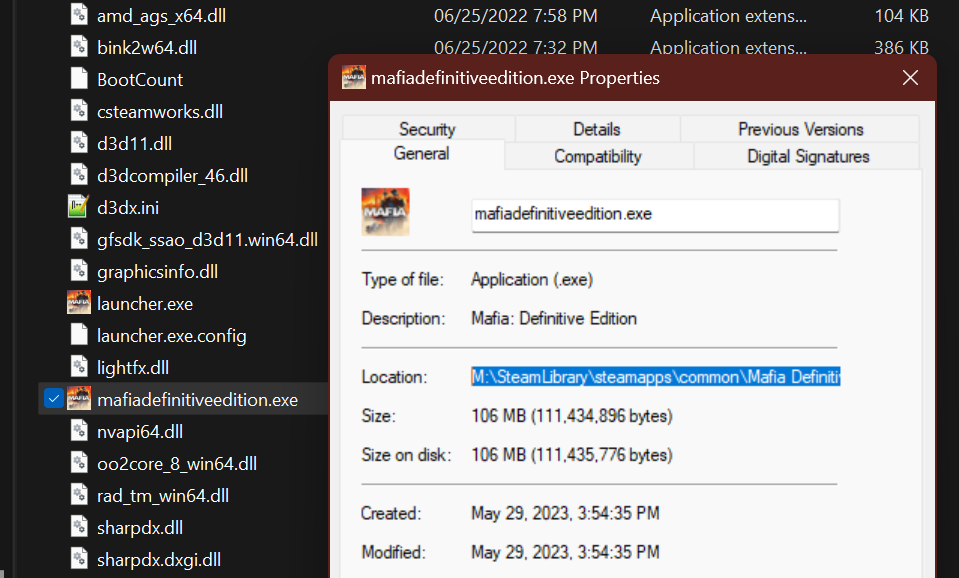This screenshot has width=959, height=578.
Task: Click the csteamworks.dll file icon
Action: (79, 111)
